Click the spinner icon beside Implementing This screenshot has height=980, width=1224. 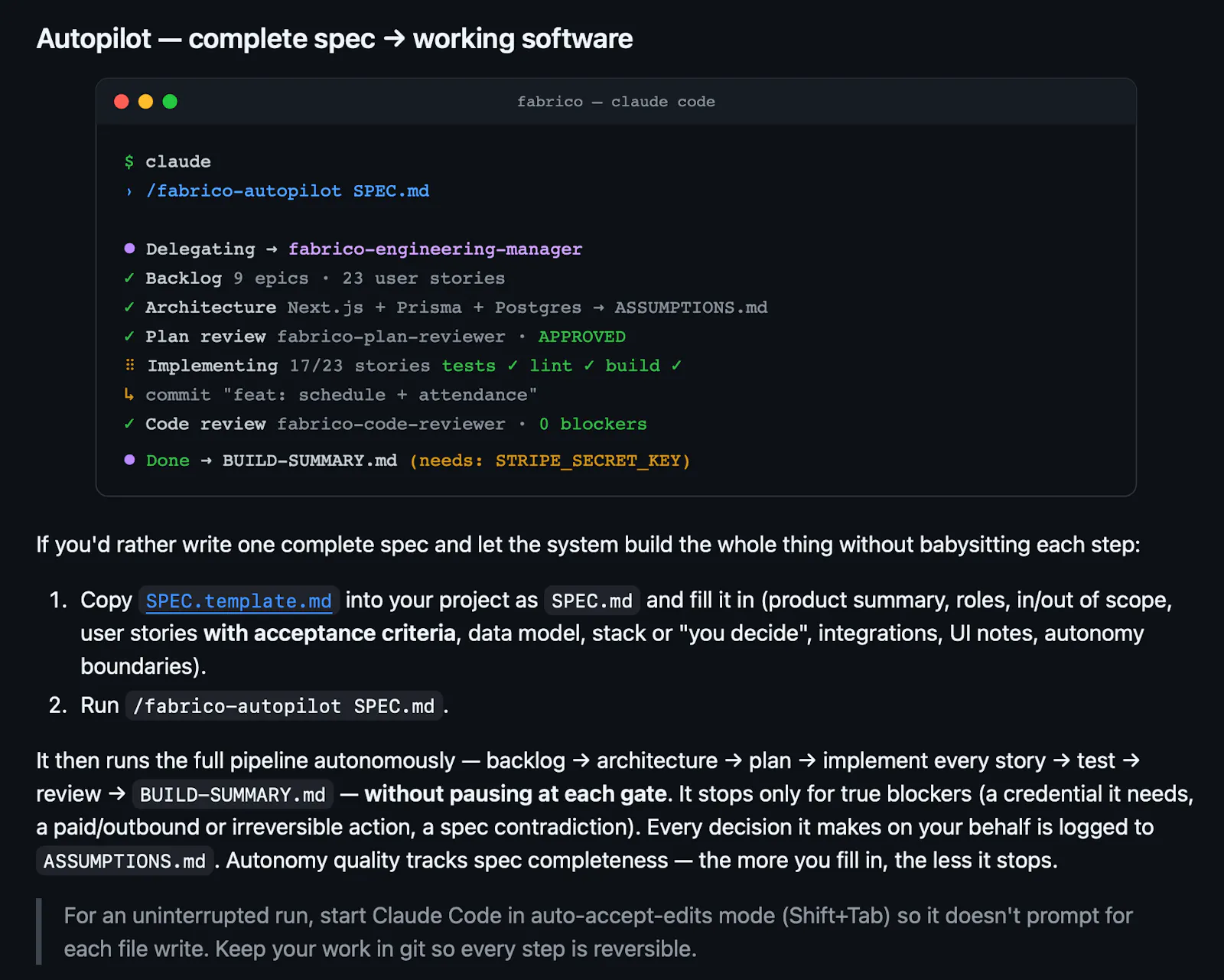click(130, 365)
